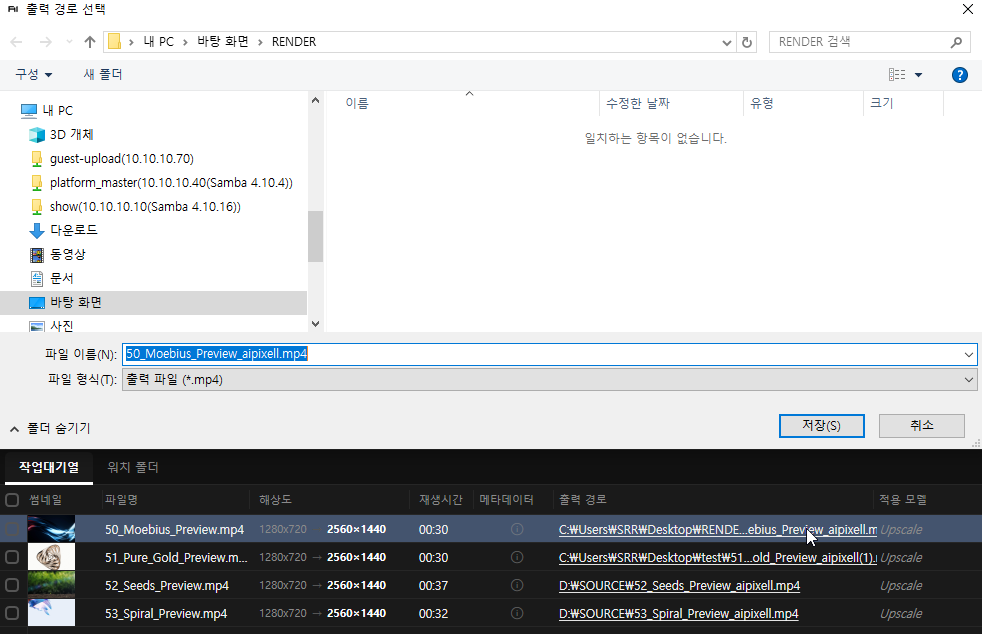
Task: Click 51_Pure_Gold output path link
Action: pyautogui.click(x=718, y=558)
